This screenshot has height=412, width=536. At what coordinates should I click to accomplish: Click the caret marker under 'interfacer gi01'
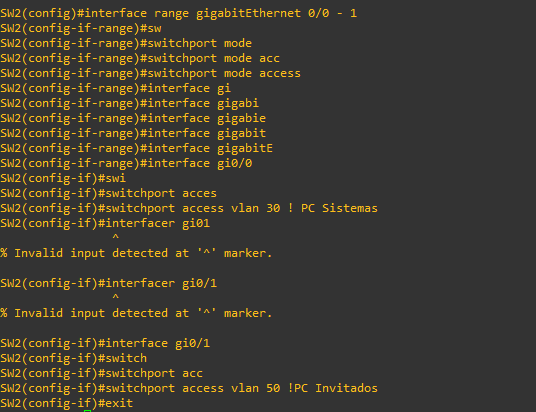pos(116,237)
